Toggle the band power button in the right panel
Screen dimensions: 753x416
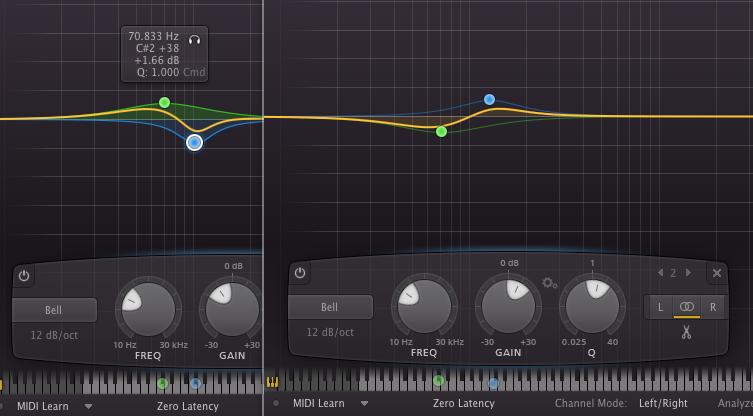pos(300,273)
